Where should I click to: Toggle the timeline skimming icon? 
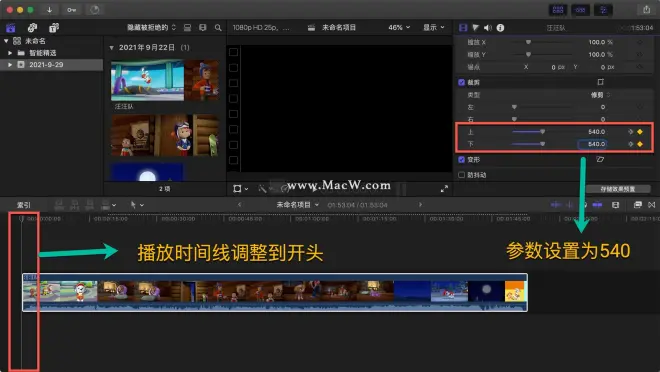pos(556,205)
